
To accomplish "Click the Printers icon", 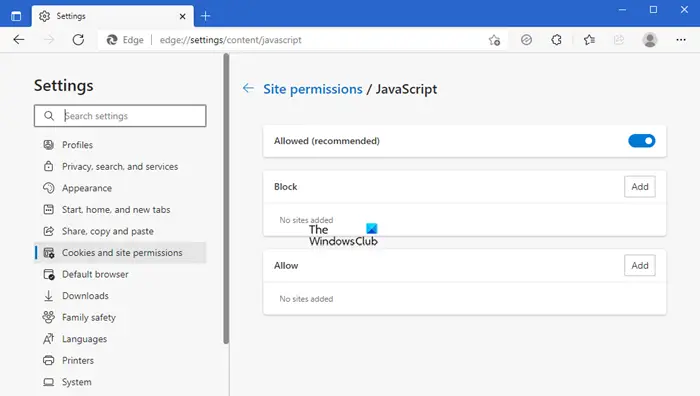I will coord(48,360).
